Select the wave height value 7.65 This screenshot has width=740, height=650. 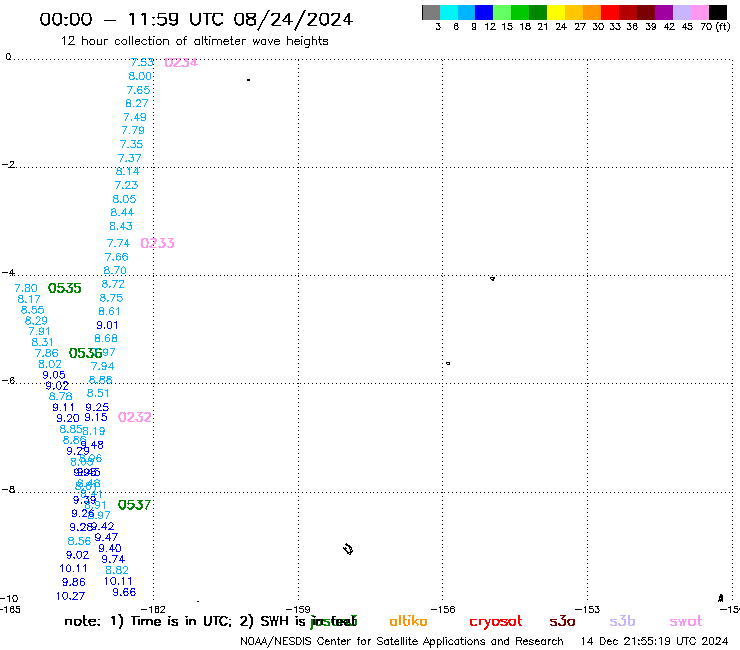138,90
